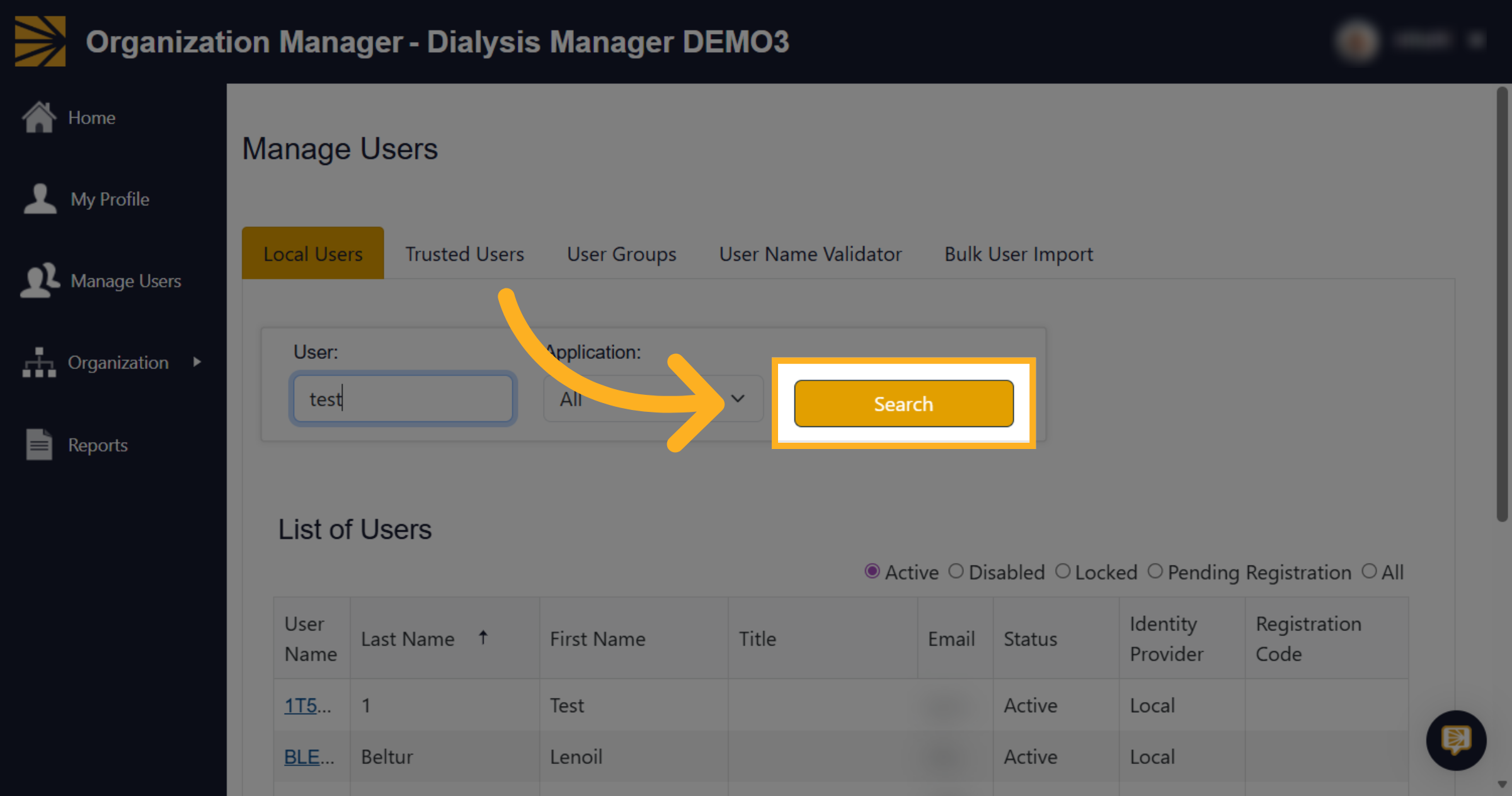This screenshot has width=1512, height=796.
Task: Click the page vertical scrollbar
Action: (x=1502, y=304)
